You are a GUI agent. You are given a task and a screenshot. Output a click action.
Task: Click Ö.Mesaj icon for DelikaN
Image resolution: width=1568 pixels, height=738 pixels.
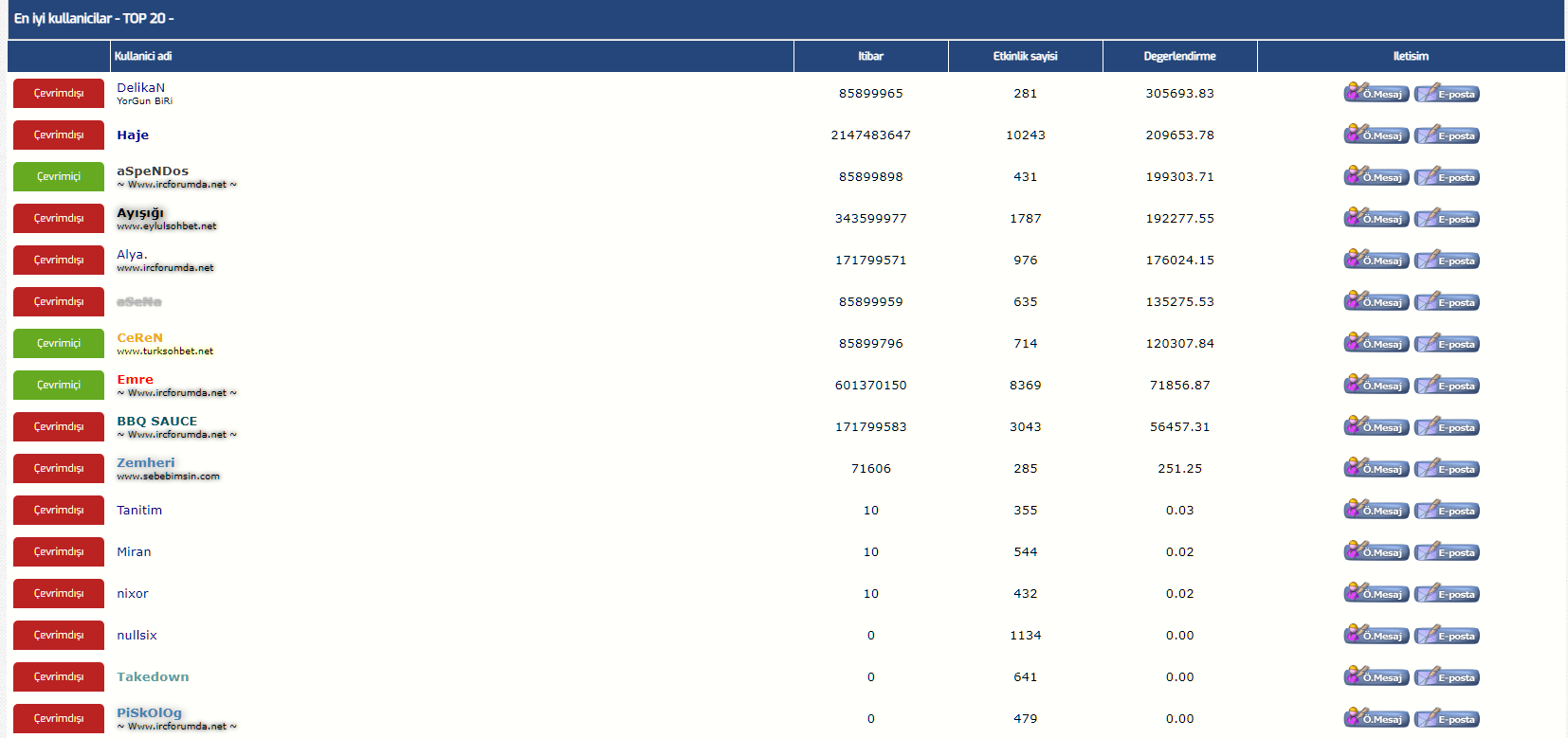click(x=1376, y=93)
